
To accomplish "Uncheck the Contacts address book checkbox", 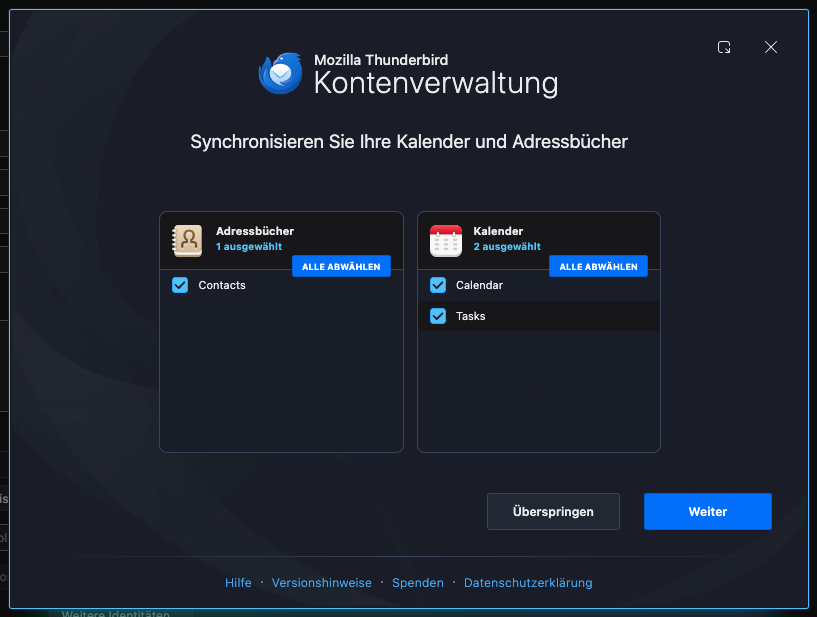I will (180, 285).
